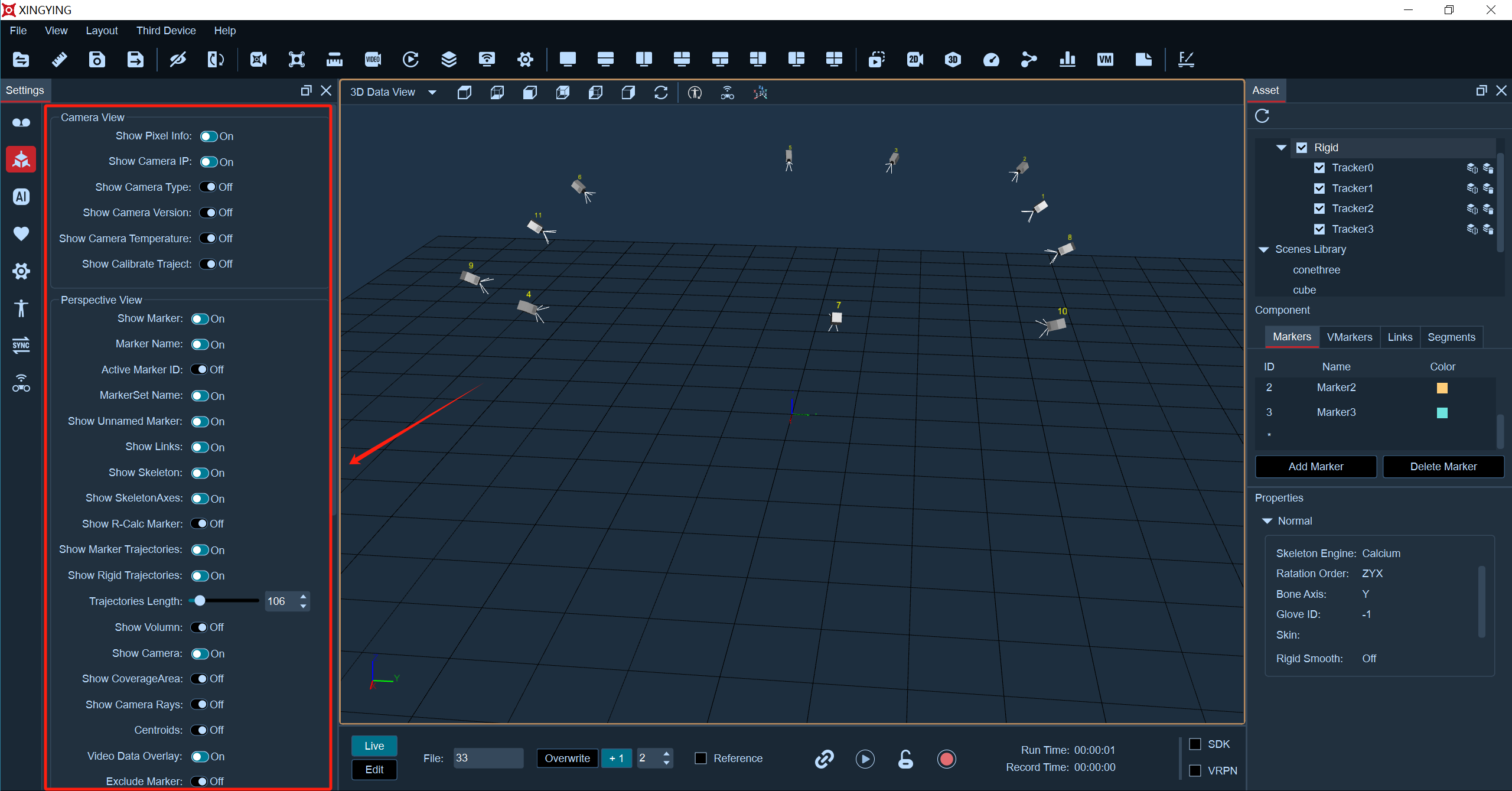Enable the SDK checkbox
The height and width of the screenshot is (791, 1512).
click(x=1195, y=744)
